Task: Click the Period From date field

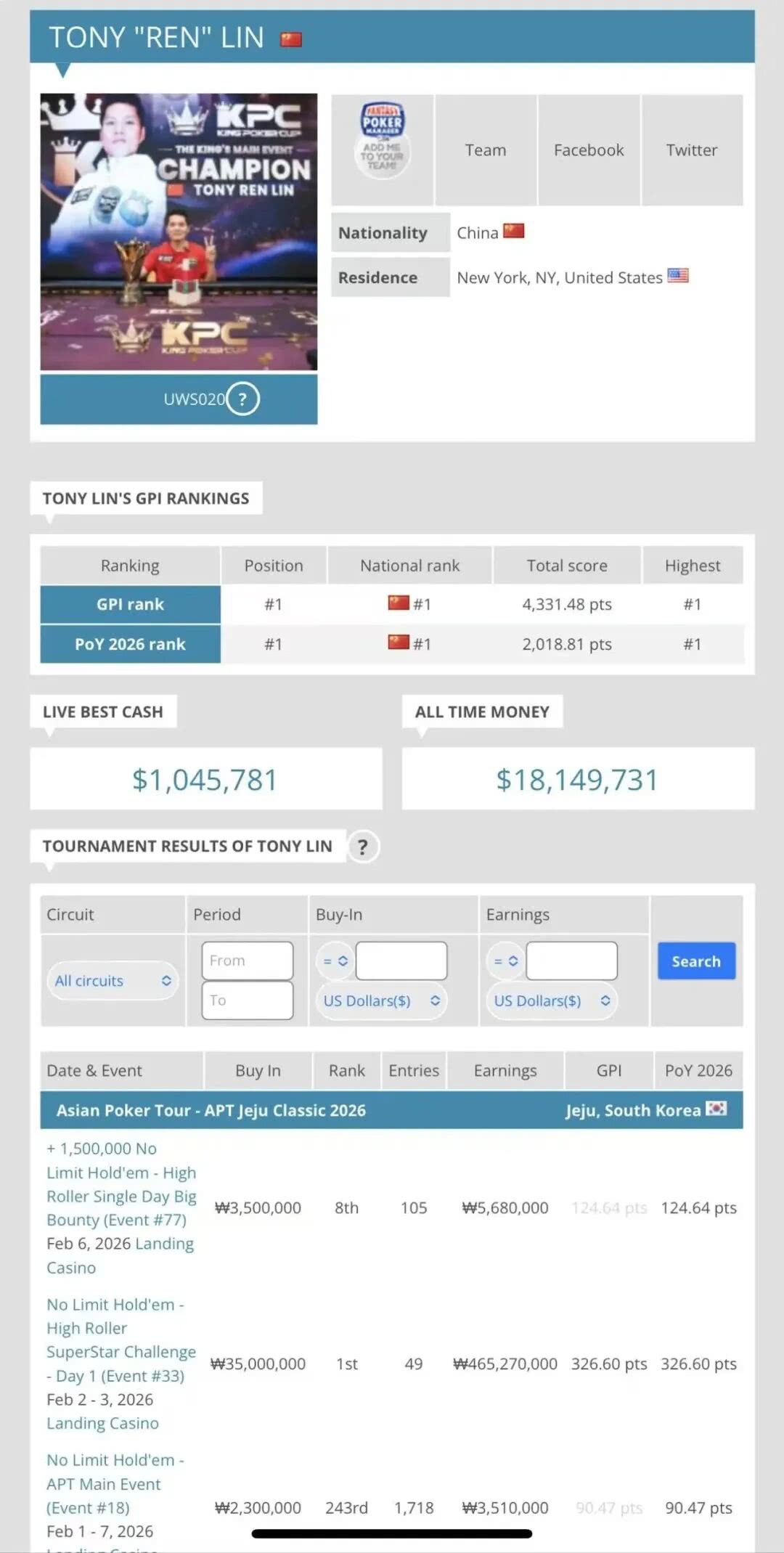Action: click(x=248, y=961)
